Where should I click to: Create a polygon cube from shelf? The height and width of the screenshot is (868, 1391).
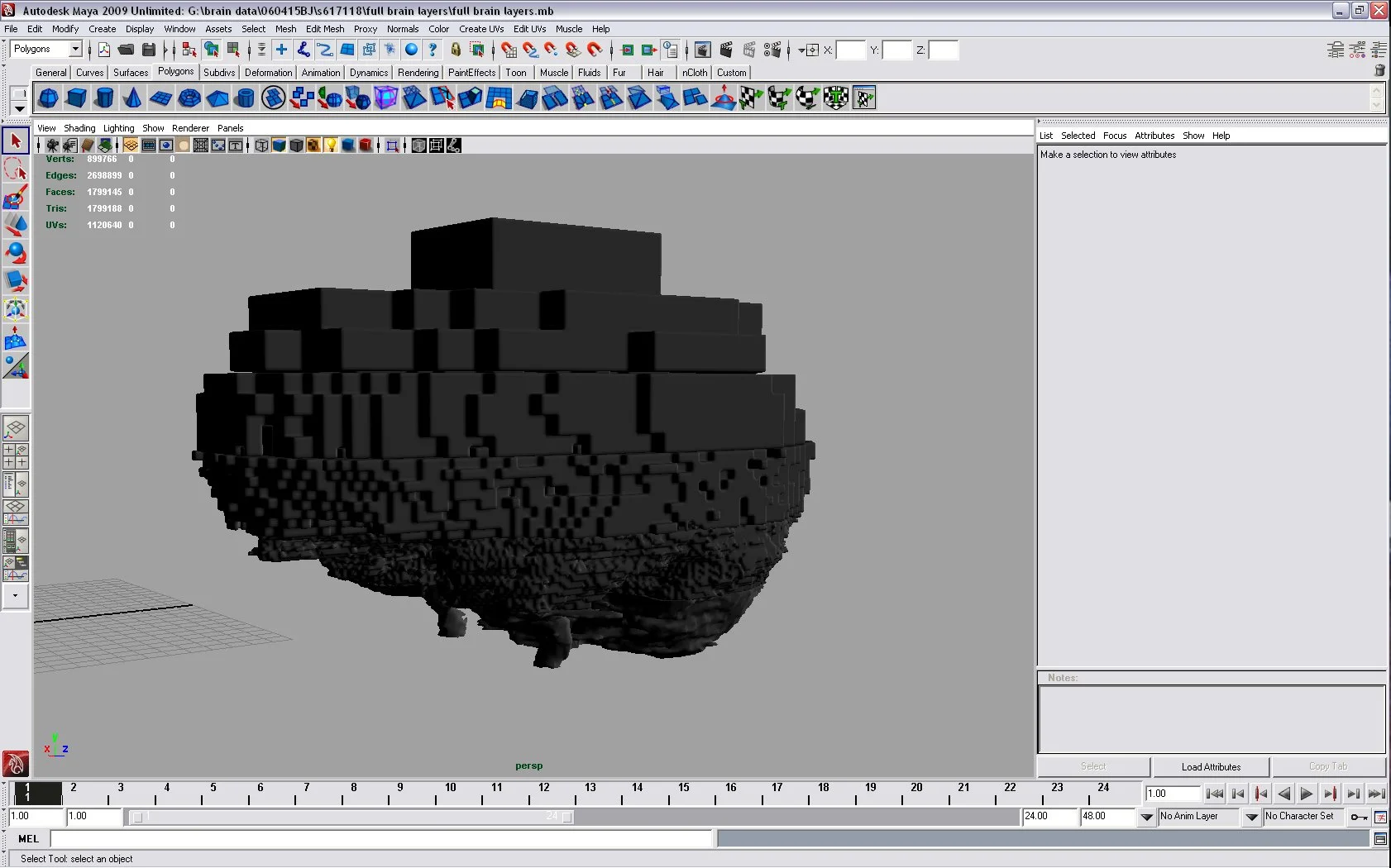(x=76, y=98)
